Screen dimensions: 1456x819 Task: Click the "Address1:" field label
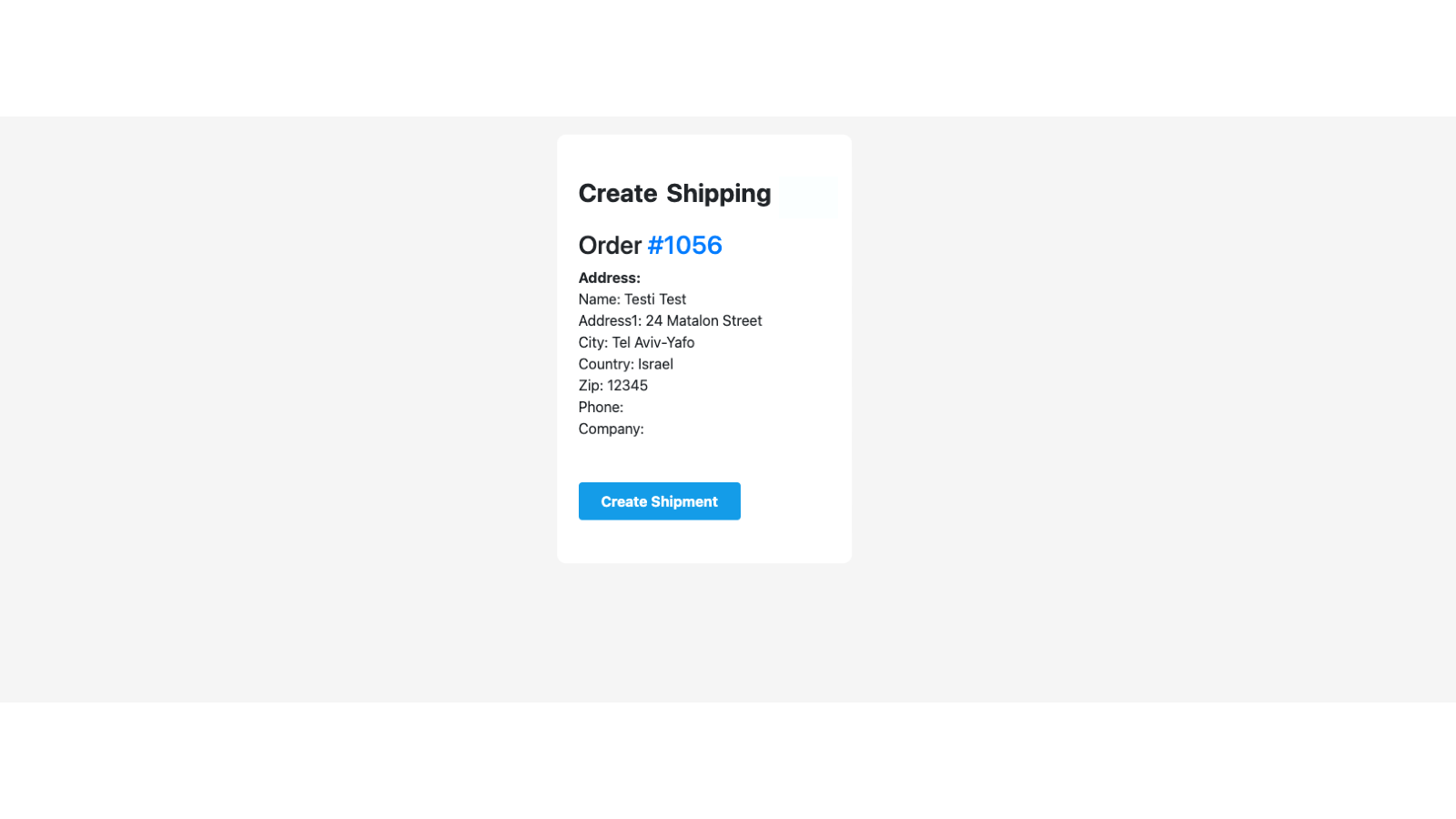tap(610, 320)
